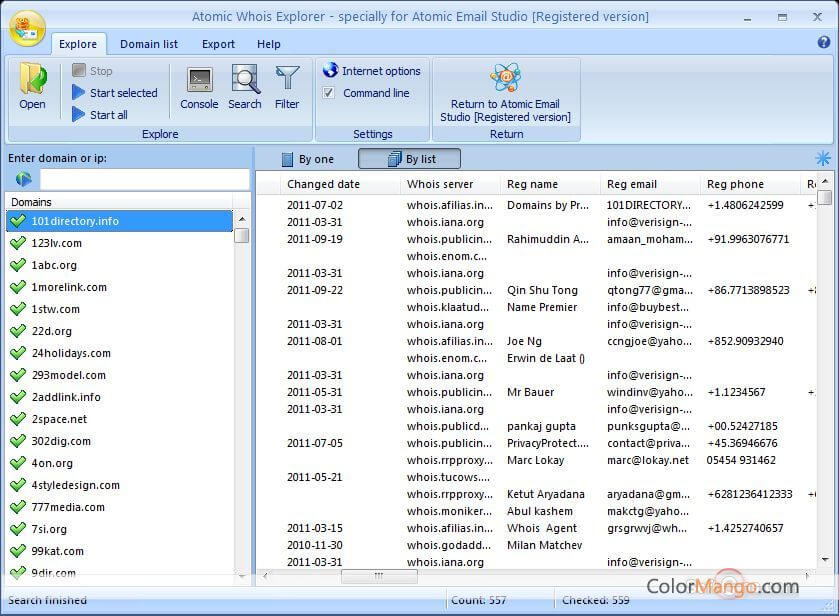Click results table scroll up arrow
This screenshot has width=839, height=616.
825,181
